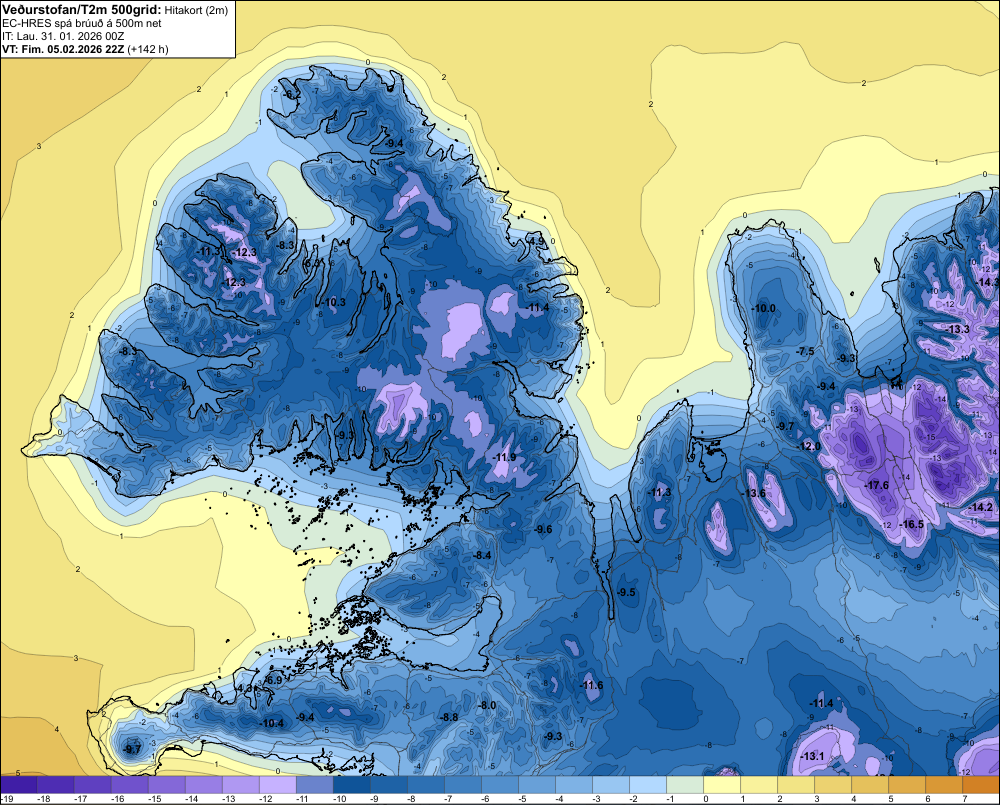Click the -10.0 temperature label on map
Viewport: 1000px width, 805px height.
coord(763,309)
